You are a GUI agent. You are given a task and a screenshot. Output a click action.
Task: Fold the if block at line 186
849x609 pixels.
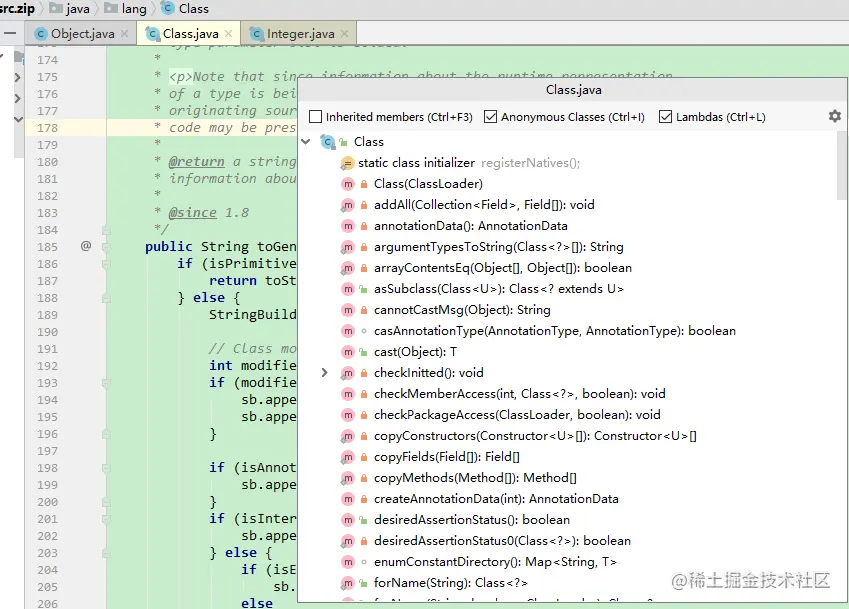(106, 264)
